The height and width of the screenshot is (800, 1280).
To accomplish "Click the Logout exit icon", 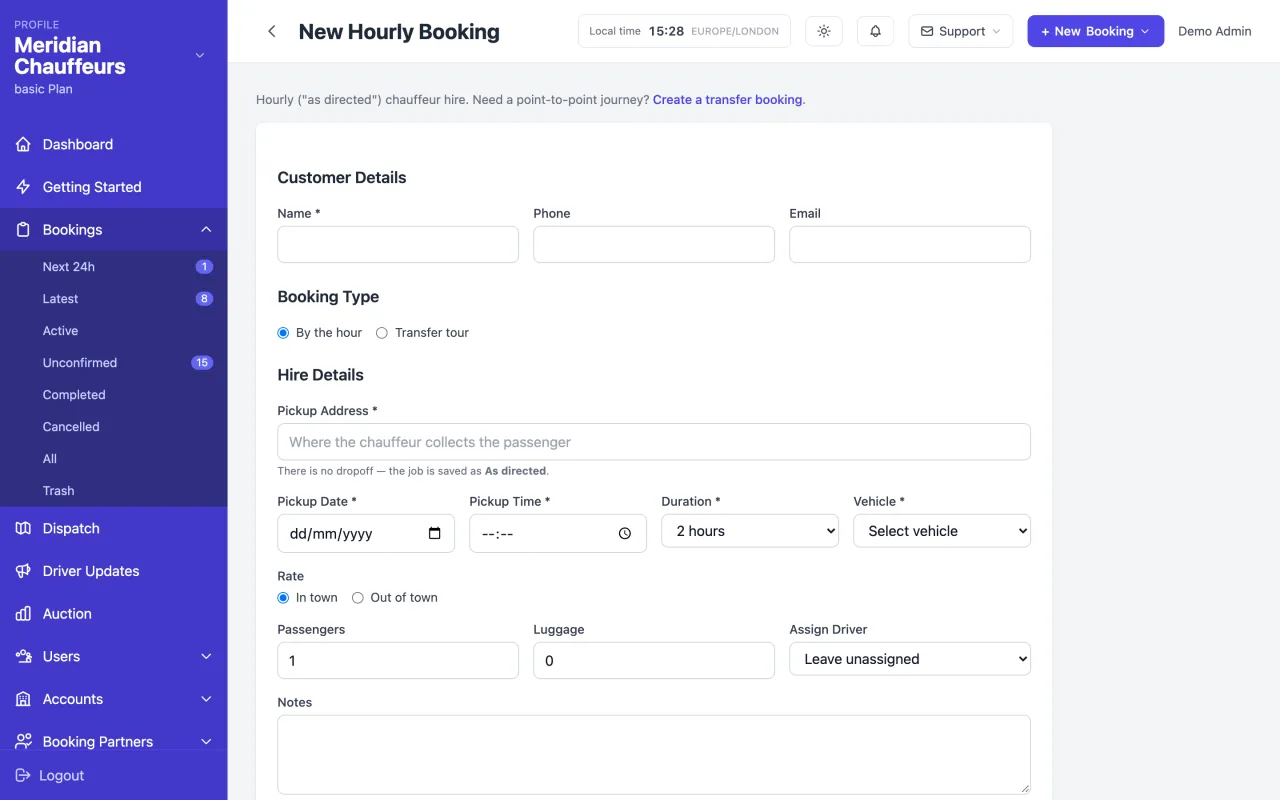I will click(23, 775).
